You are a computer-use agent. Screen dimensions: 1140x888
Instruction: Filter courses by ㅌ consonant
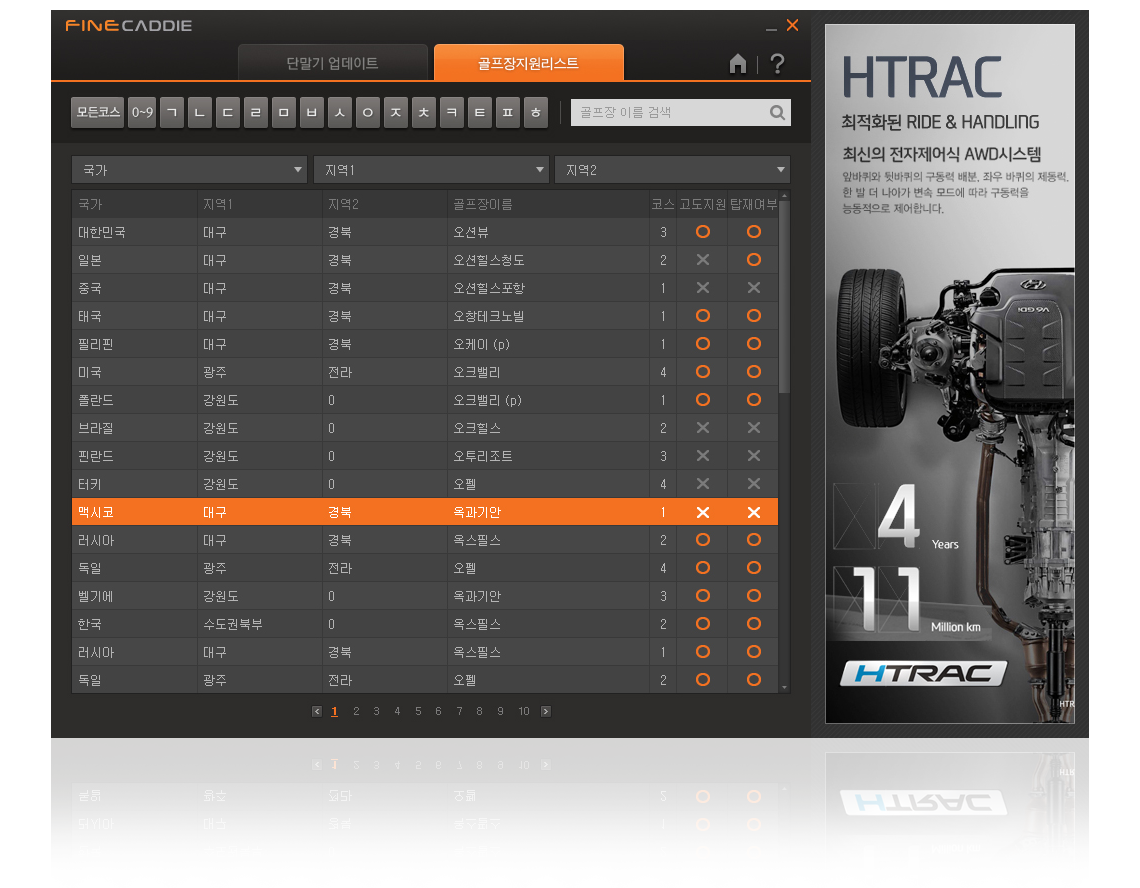pos(480,113)
